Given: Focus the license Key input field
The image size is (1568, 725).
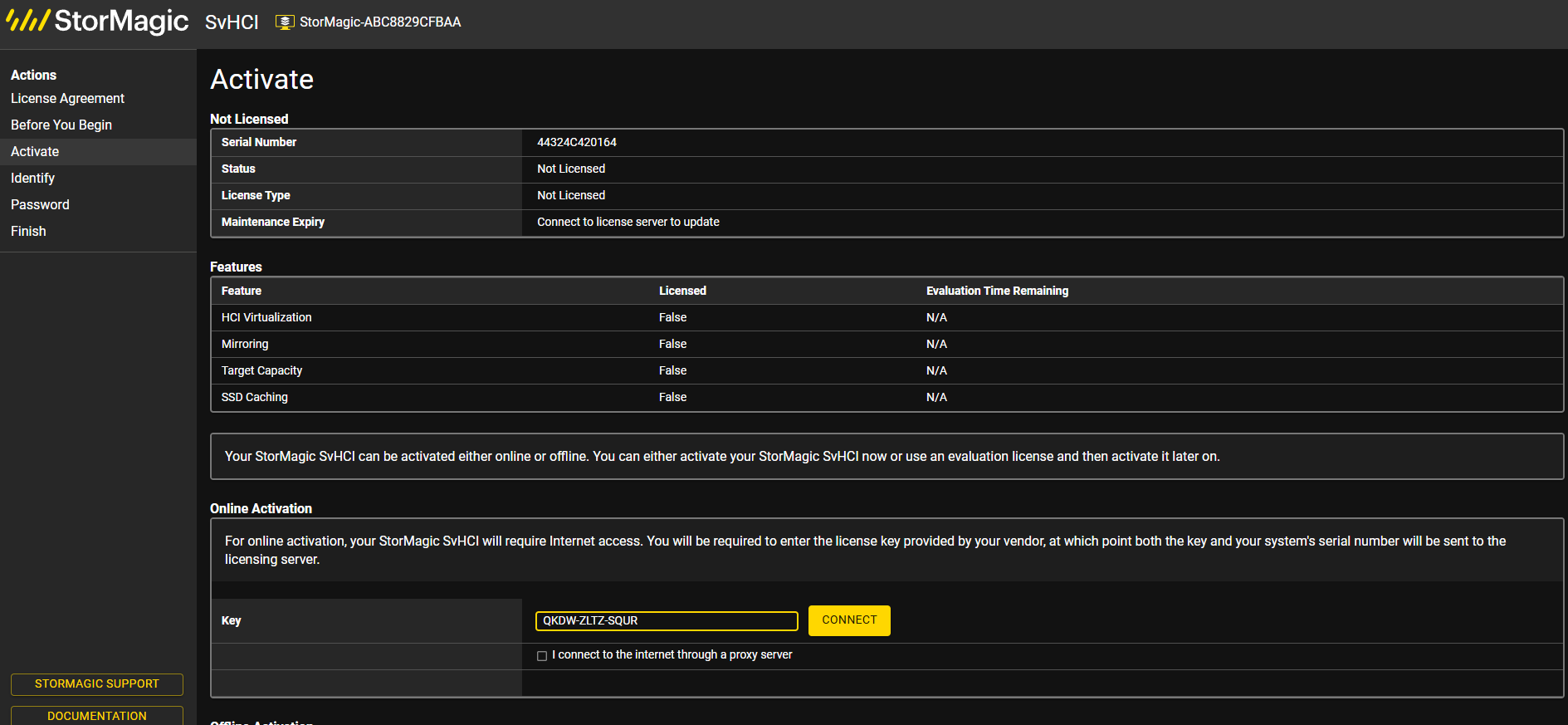Looking at the screenshot, I should click(x=667, y=620).
